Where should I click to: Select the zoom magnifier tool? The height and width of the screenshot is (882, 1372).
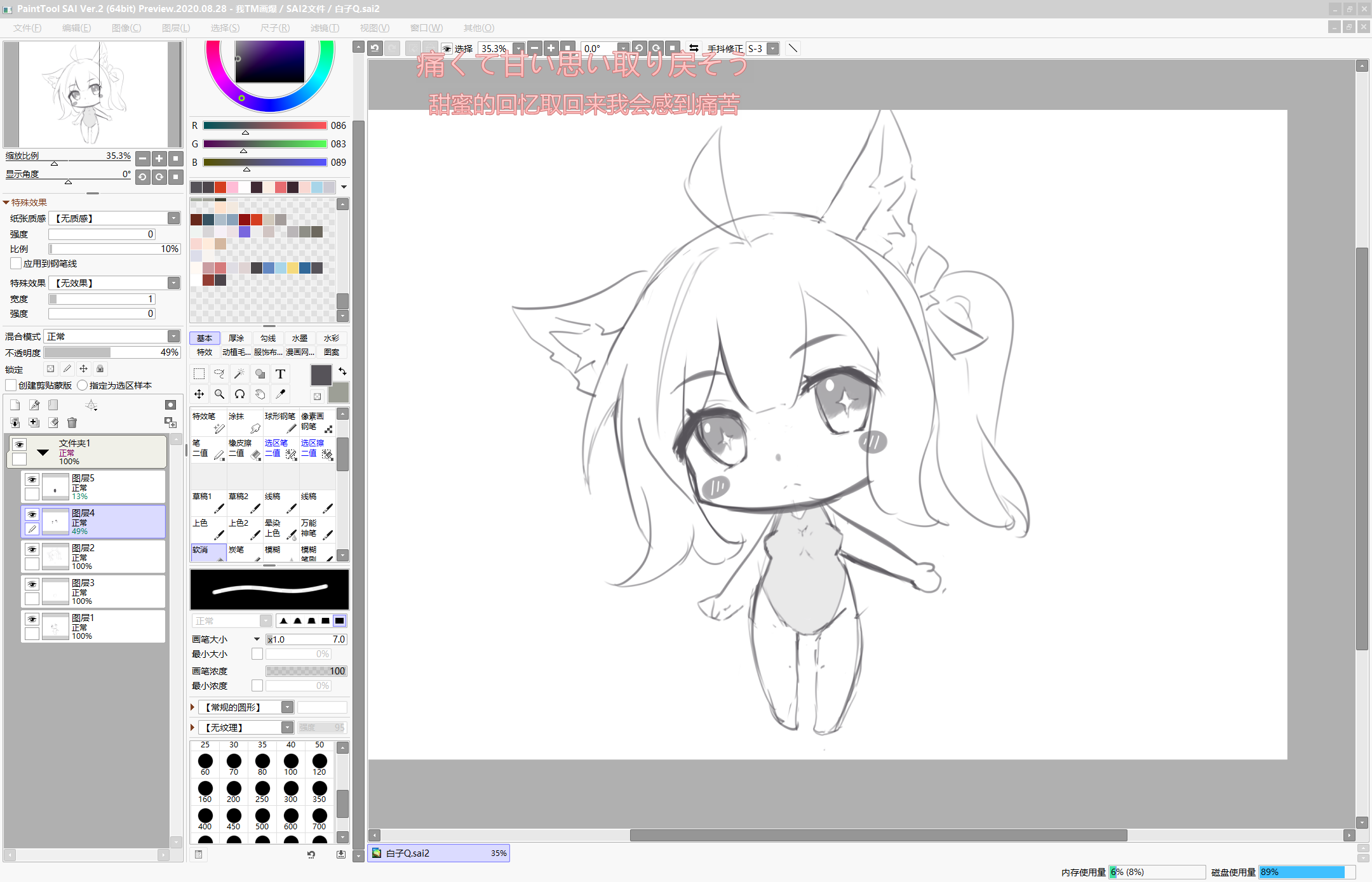[219, 394]
